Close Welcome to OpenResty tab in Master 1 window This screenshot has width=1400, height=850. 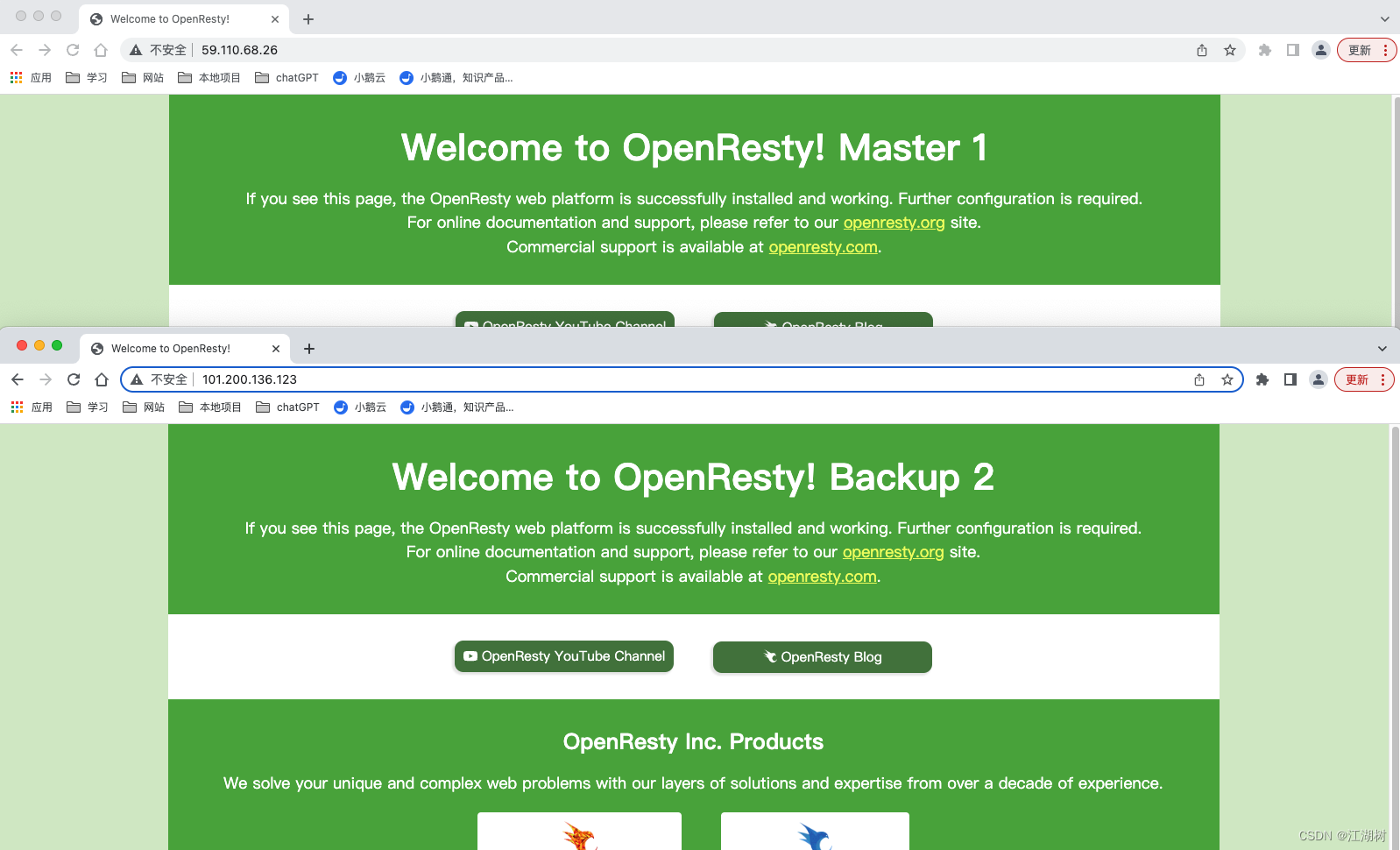click(x=275, y=19)
